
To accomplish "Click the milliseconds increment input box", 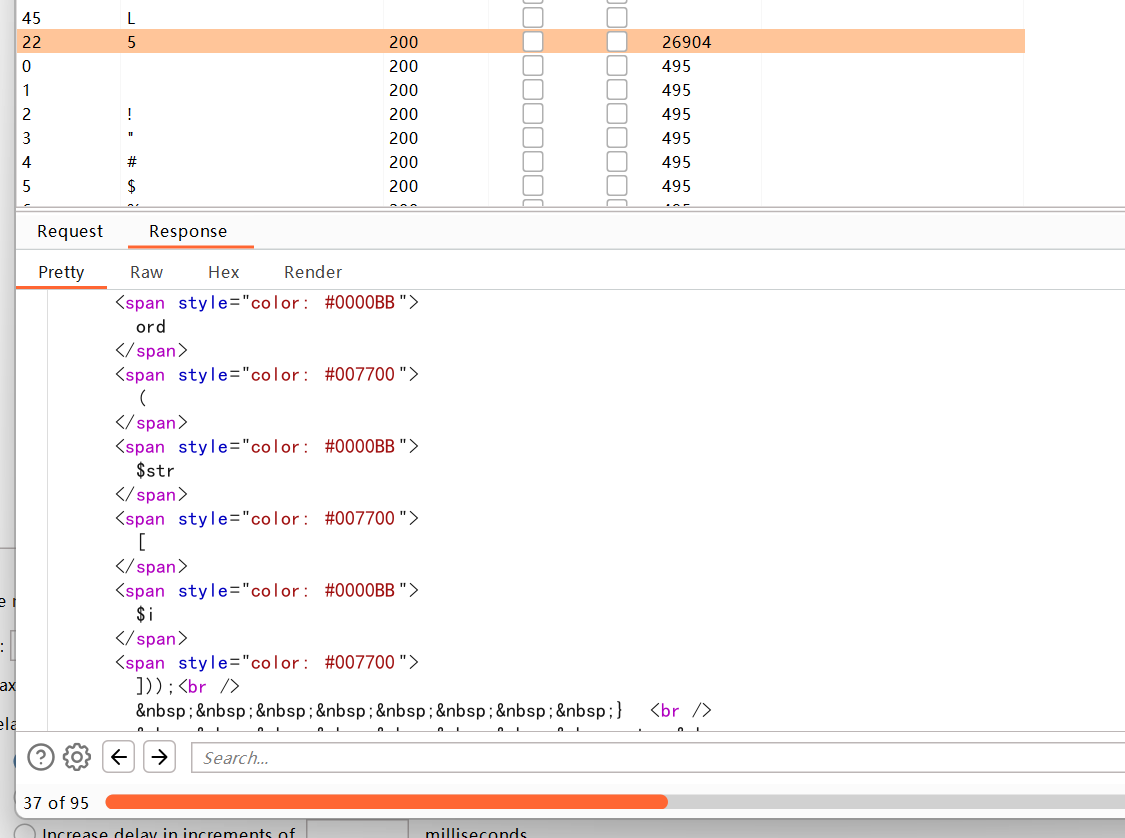I will pyautogui.click(x=357, y=829).
